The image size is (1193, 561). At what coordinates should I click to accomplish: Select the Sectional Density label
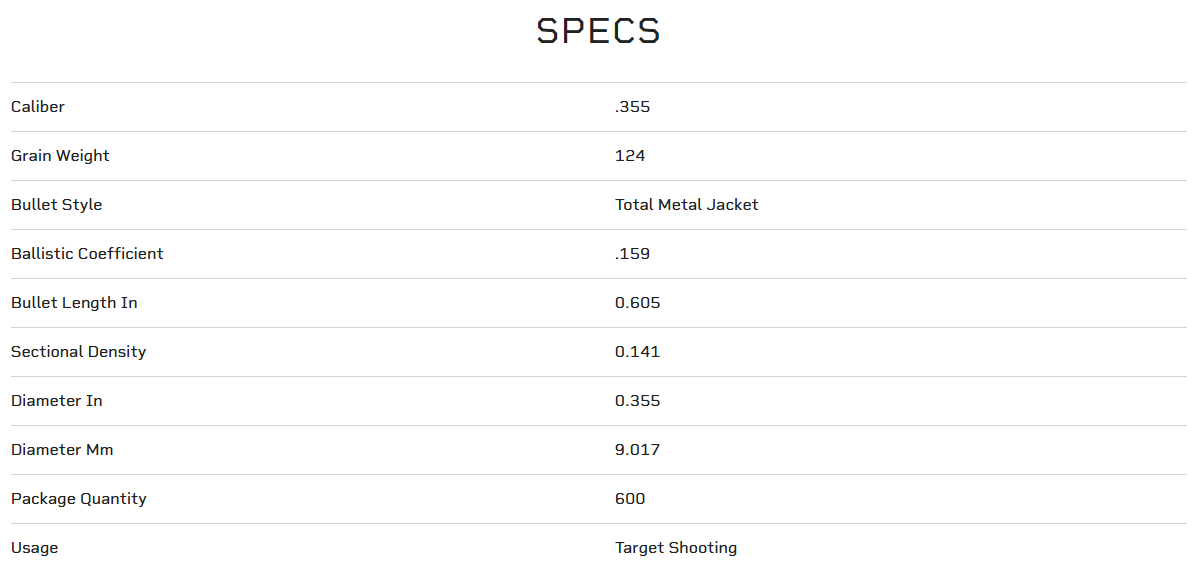coord(78,352)
